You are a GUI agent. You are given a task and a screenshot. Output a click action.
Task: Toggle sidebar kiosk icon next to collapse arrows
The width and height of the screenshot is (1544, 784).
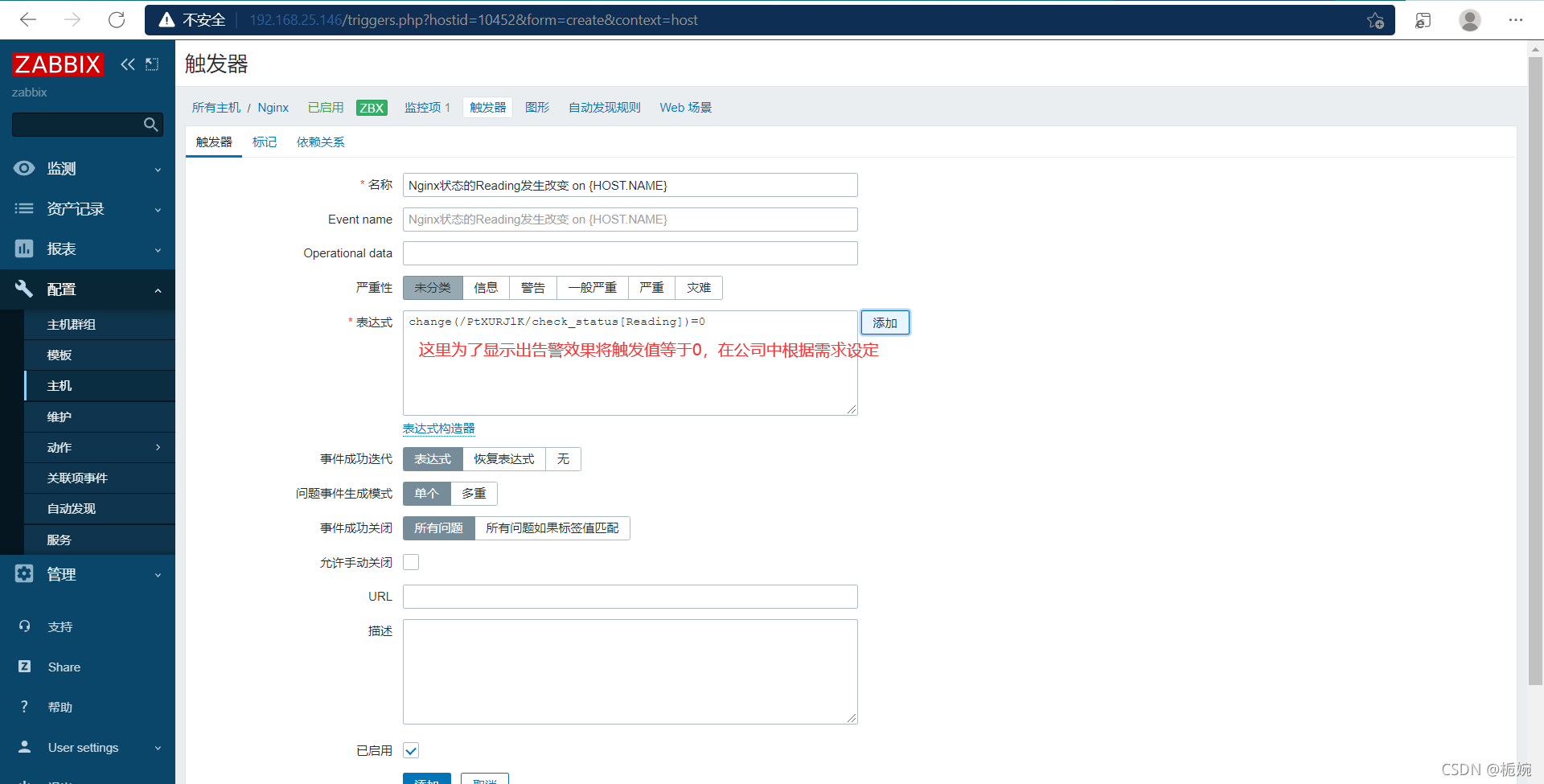point(152,64)
